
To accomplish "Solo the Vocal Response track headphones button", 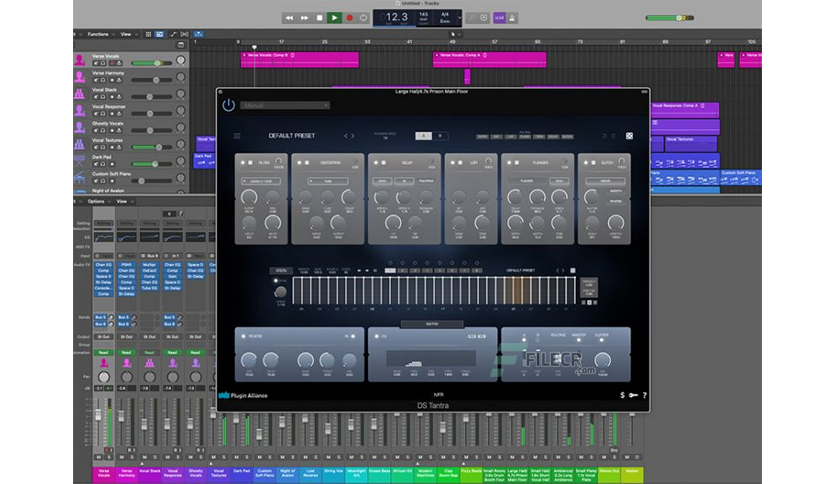I will [x=103, y=114].
